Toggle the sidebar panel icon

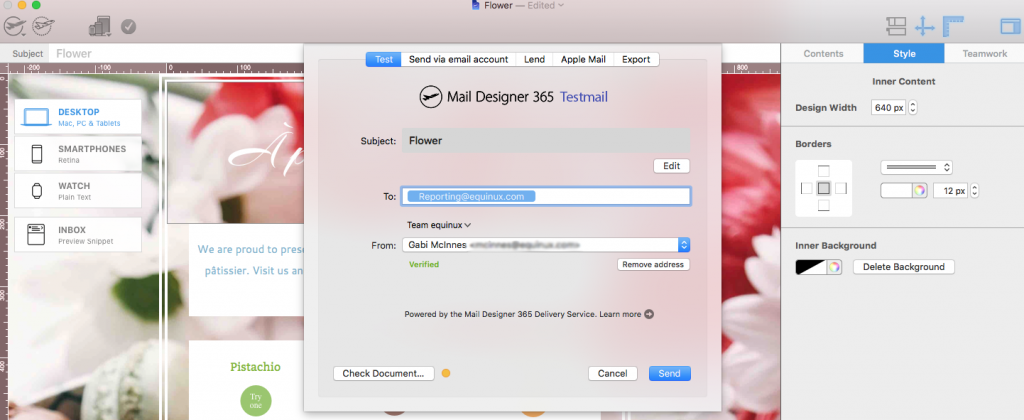(1010, 26)
